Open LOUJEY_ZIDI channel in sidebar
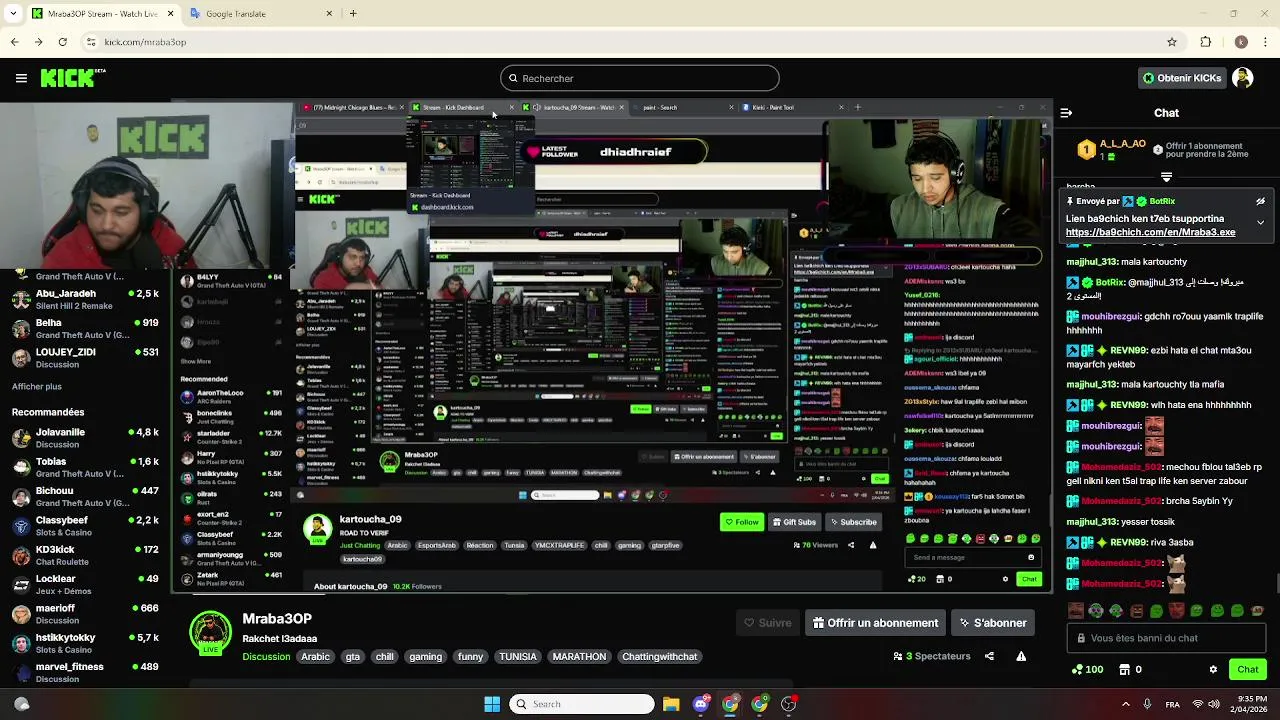 tap(85, 358)
